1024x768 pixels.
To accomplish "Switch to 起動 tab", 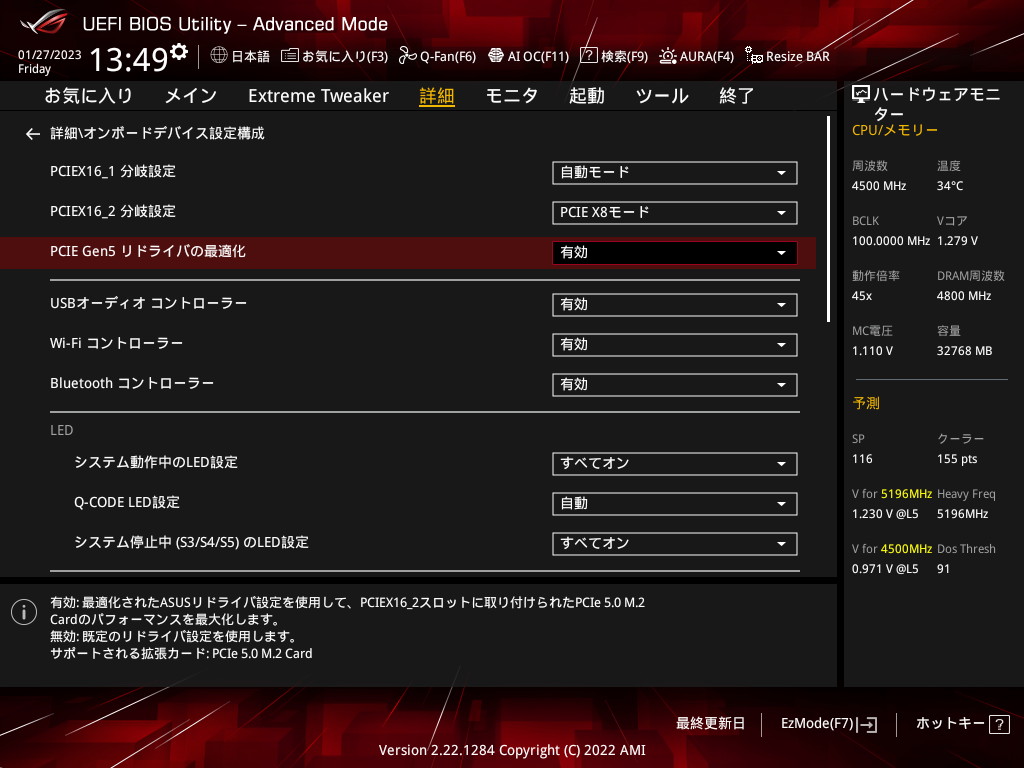I will click(586, 96).
